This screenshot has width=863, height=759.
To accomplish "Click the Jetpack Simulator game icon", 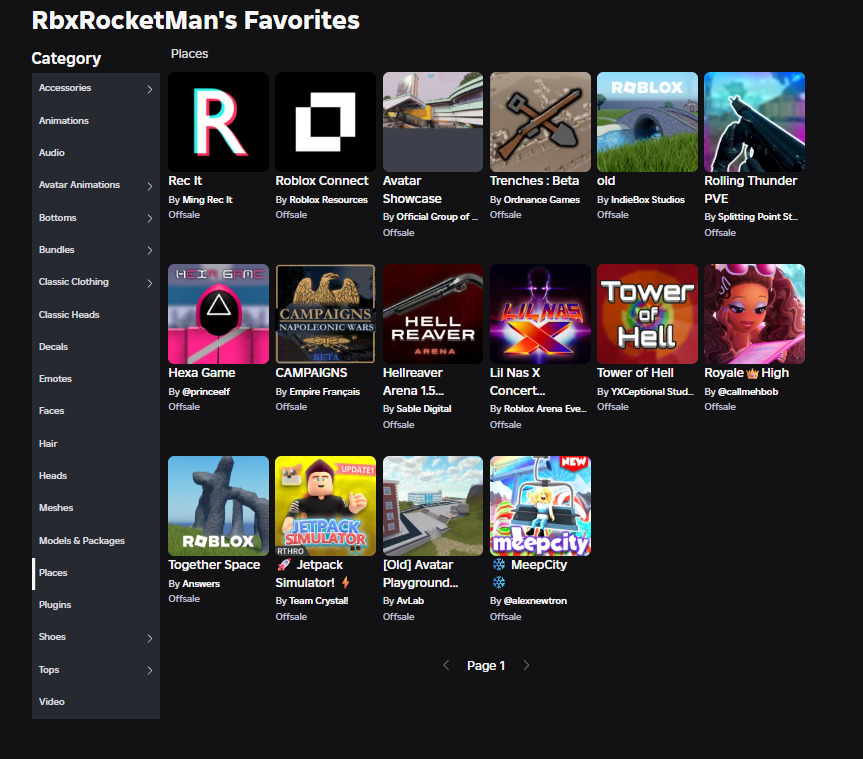I will [x=325, y=506].
